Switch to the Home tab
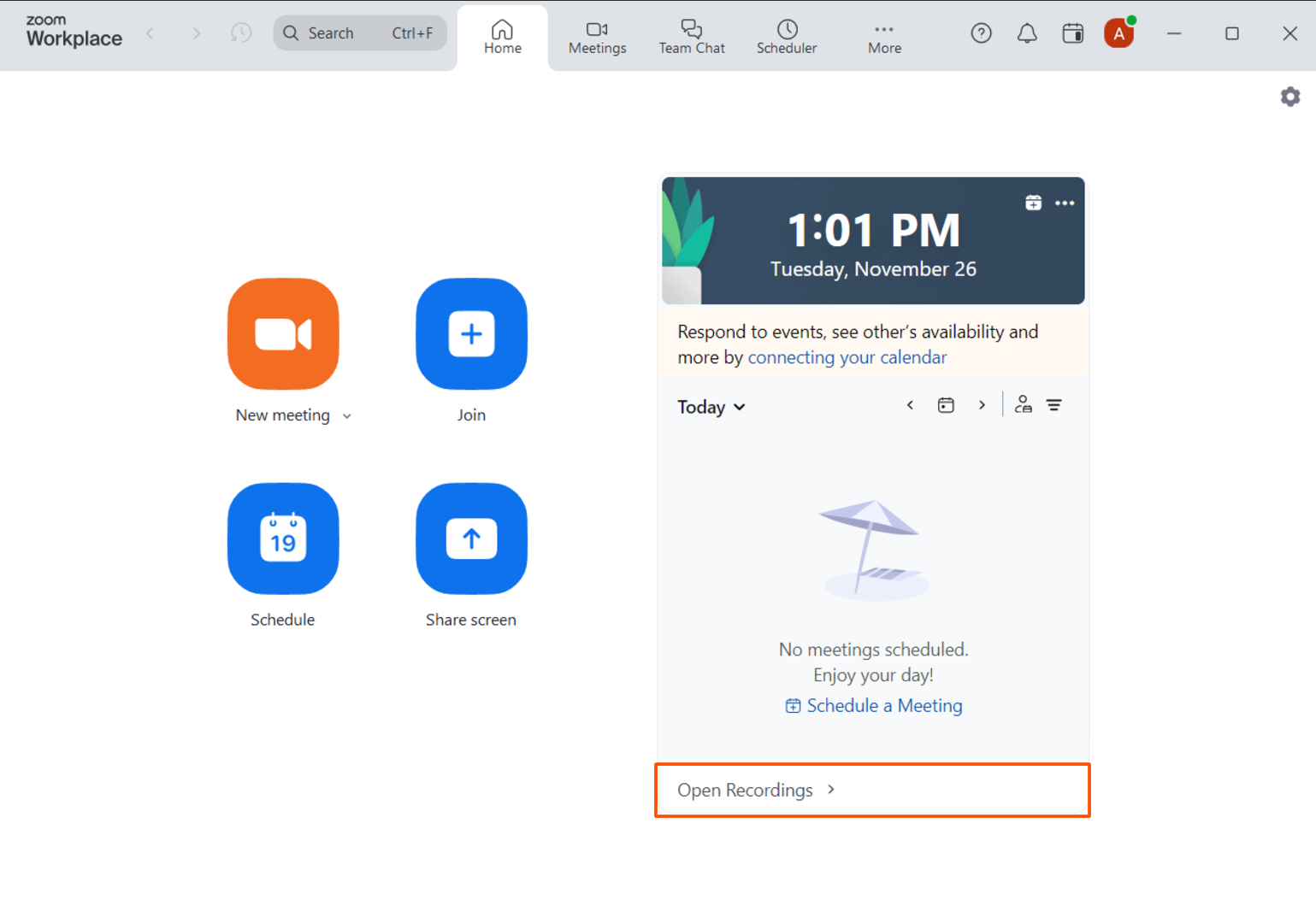Viewport: 1316px width, 912px height. click(x=503, y=38)
